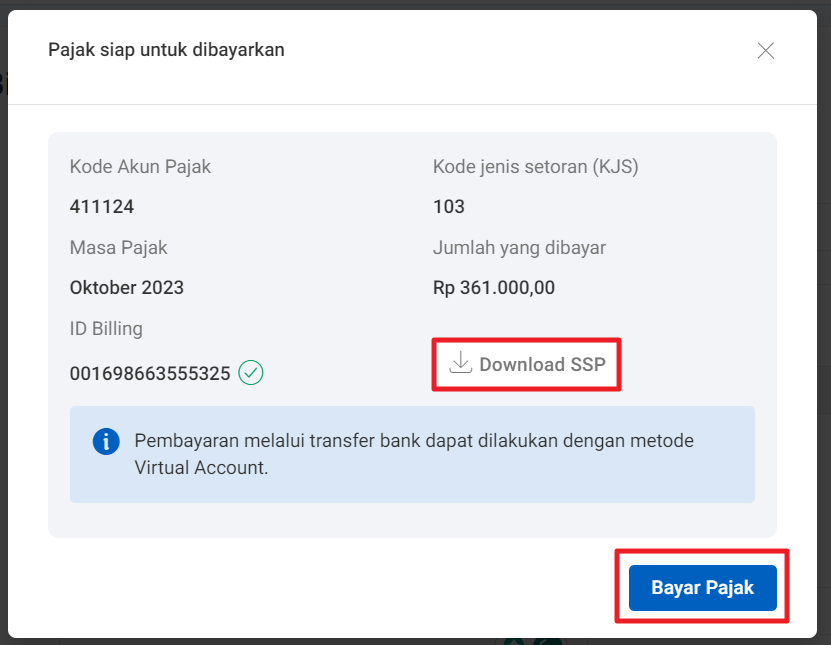Click the ID Billing label
The width and height of the screenshot is (831, 645).
(x=106, y=329)
